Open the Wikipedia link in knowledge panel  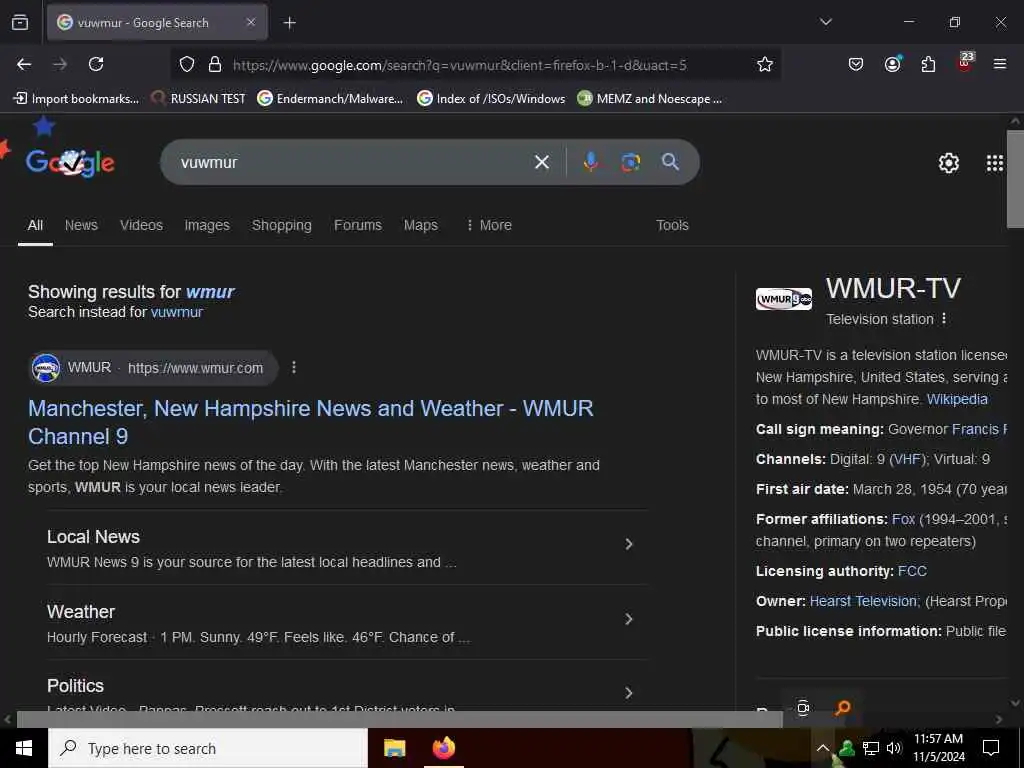pyautogui.click(x=957, y=399)
